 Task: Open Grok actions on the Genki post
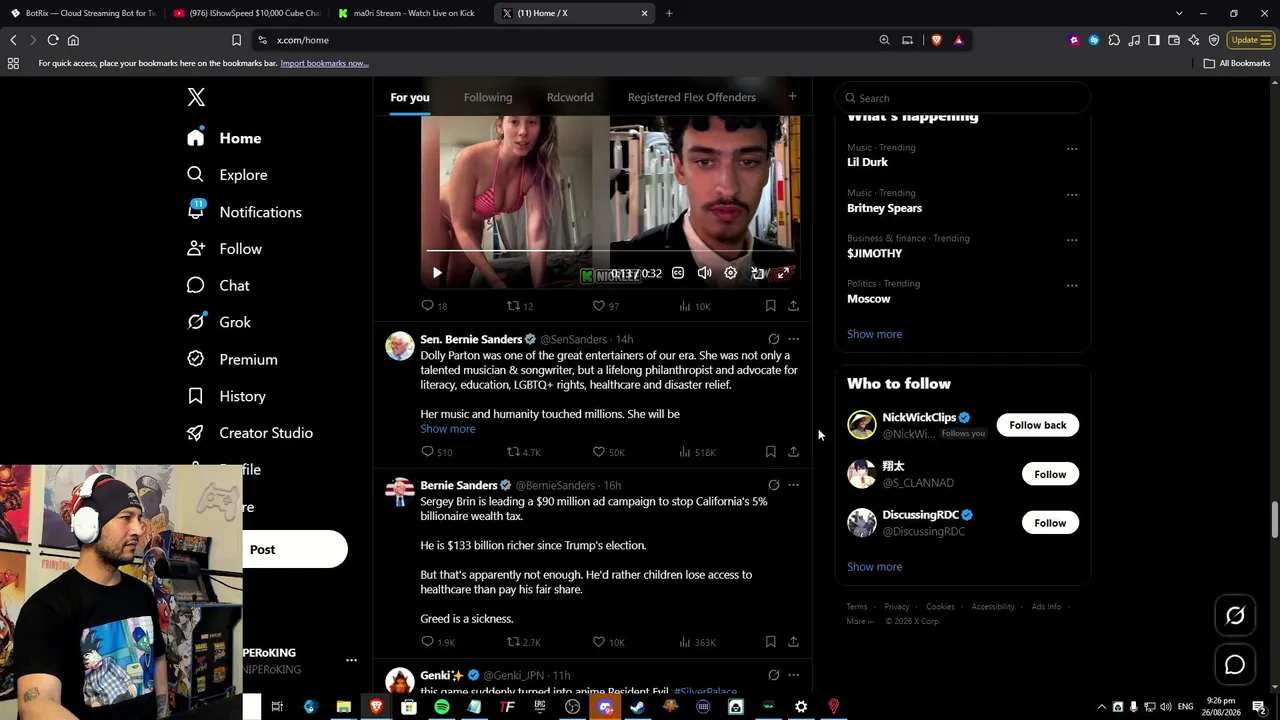point(774,675)
